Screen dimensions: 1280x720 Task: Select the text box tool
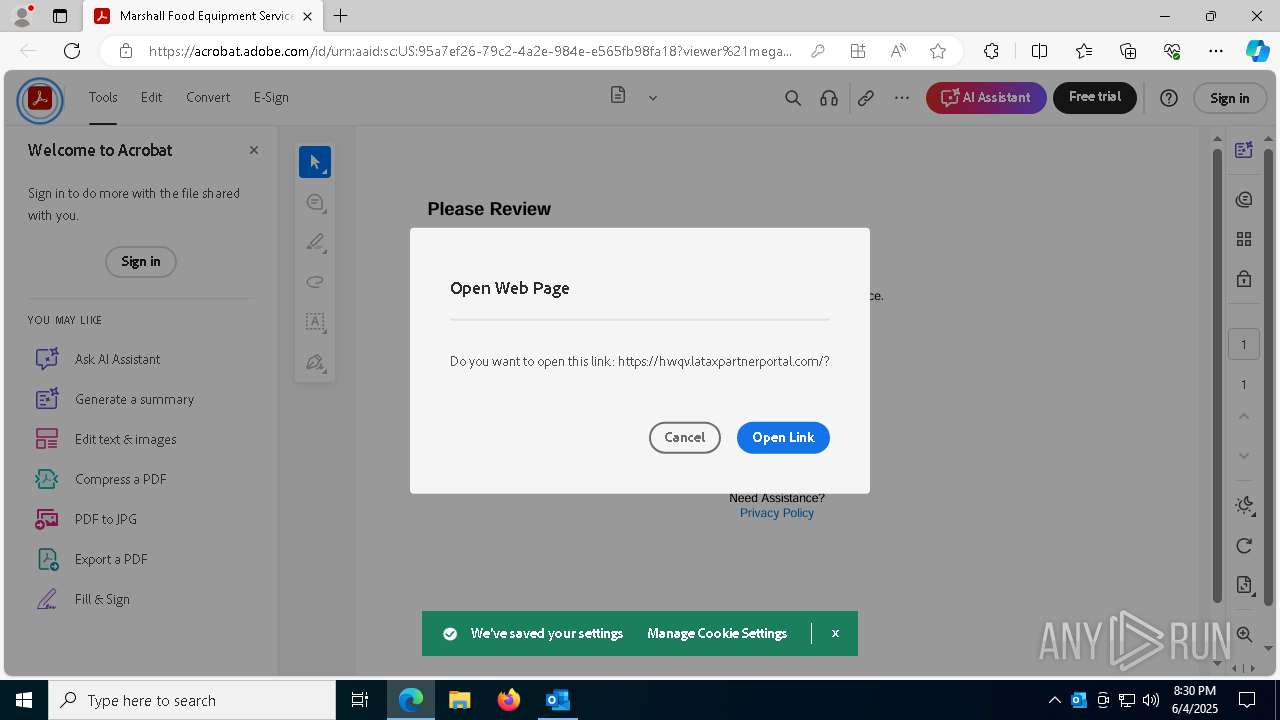(315, 322)
